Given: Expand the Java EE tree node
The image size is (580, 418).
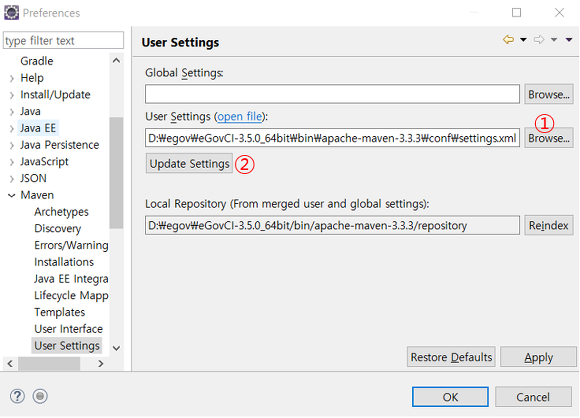Looking at the screenshot, I should pyautogui.click(x=11, y=128).
